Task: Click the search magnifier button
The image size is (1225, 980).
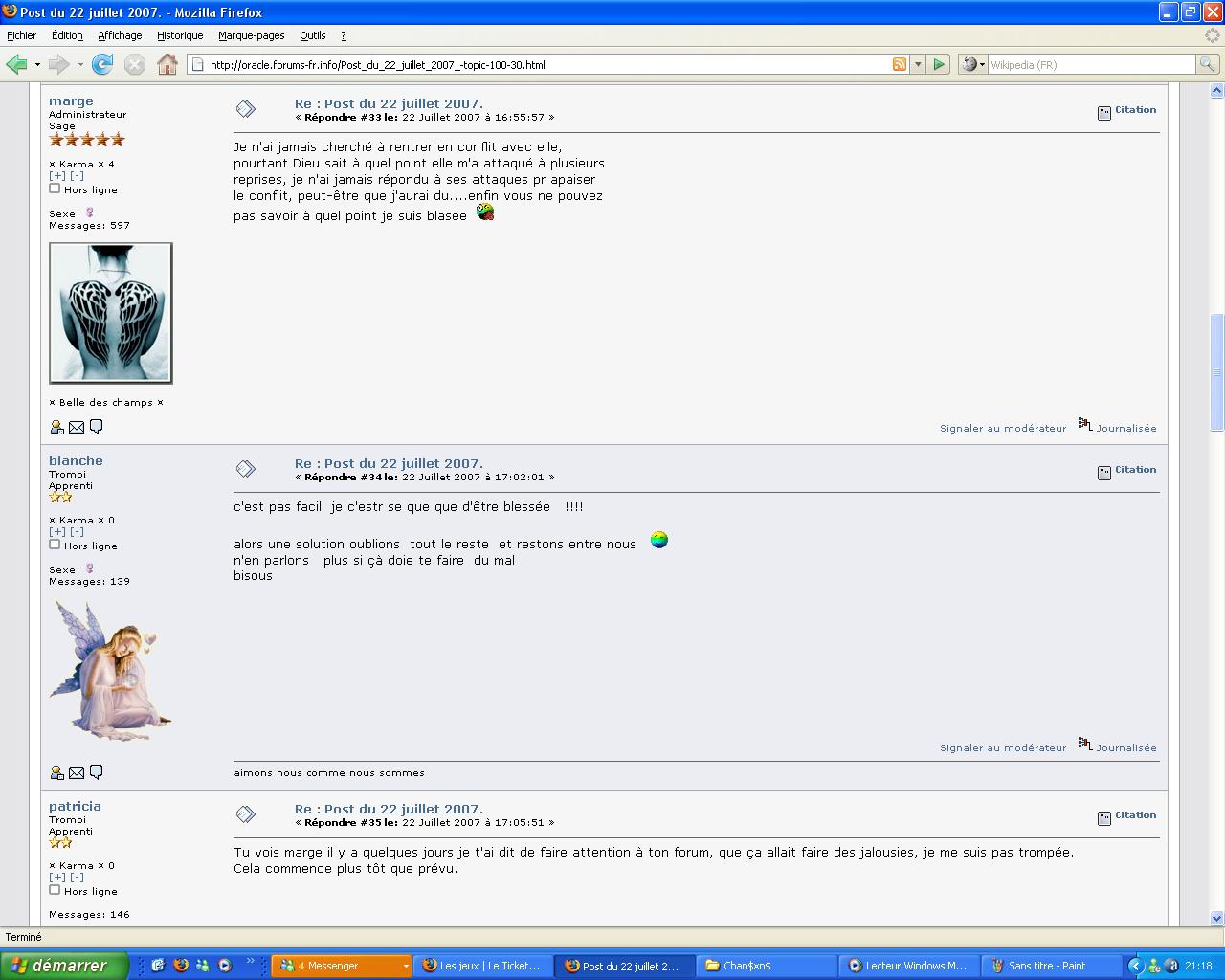Action: pyautogui.click(x=1208, y=64)
